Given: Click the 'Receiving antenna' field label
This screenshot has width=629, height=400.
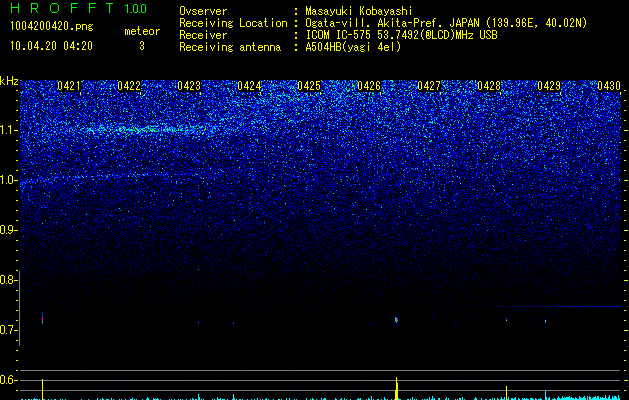Looking at the screenshot, I should point(230,47).
